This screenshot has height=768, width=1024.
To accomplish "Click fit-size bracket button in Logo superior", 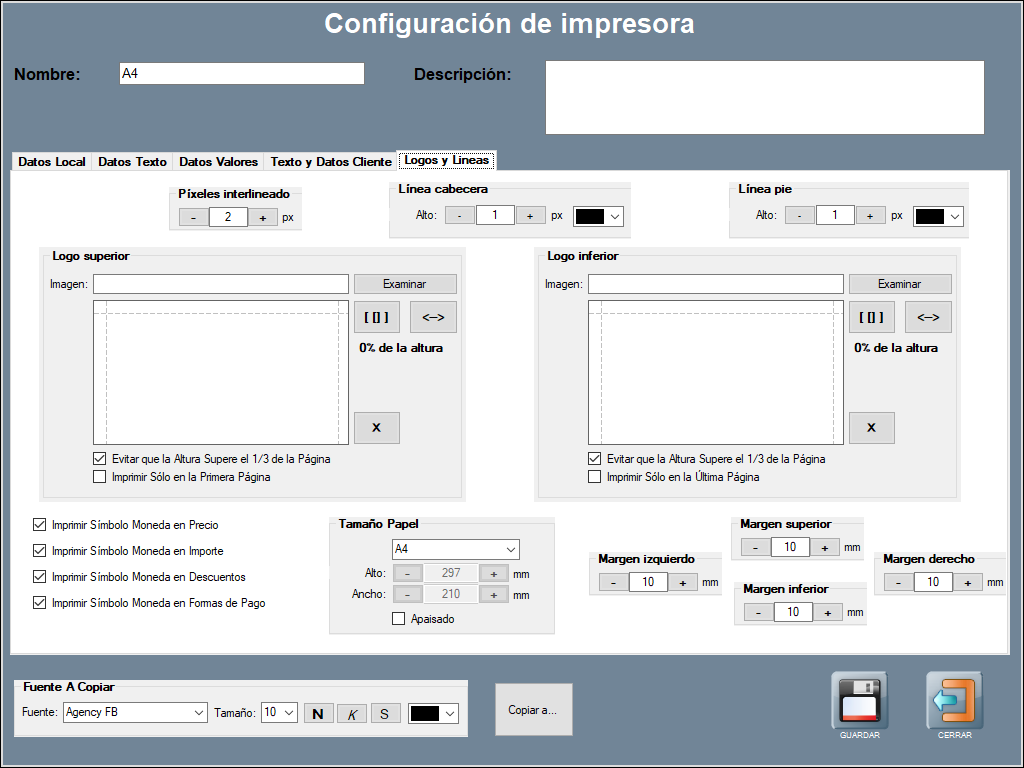I will coord(377,317).
